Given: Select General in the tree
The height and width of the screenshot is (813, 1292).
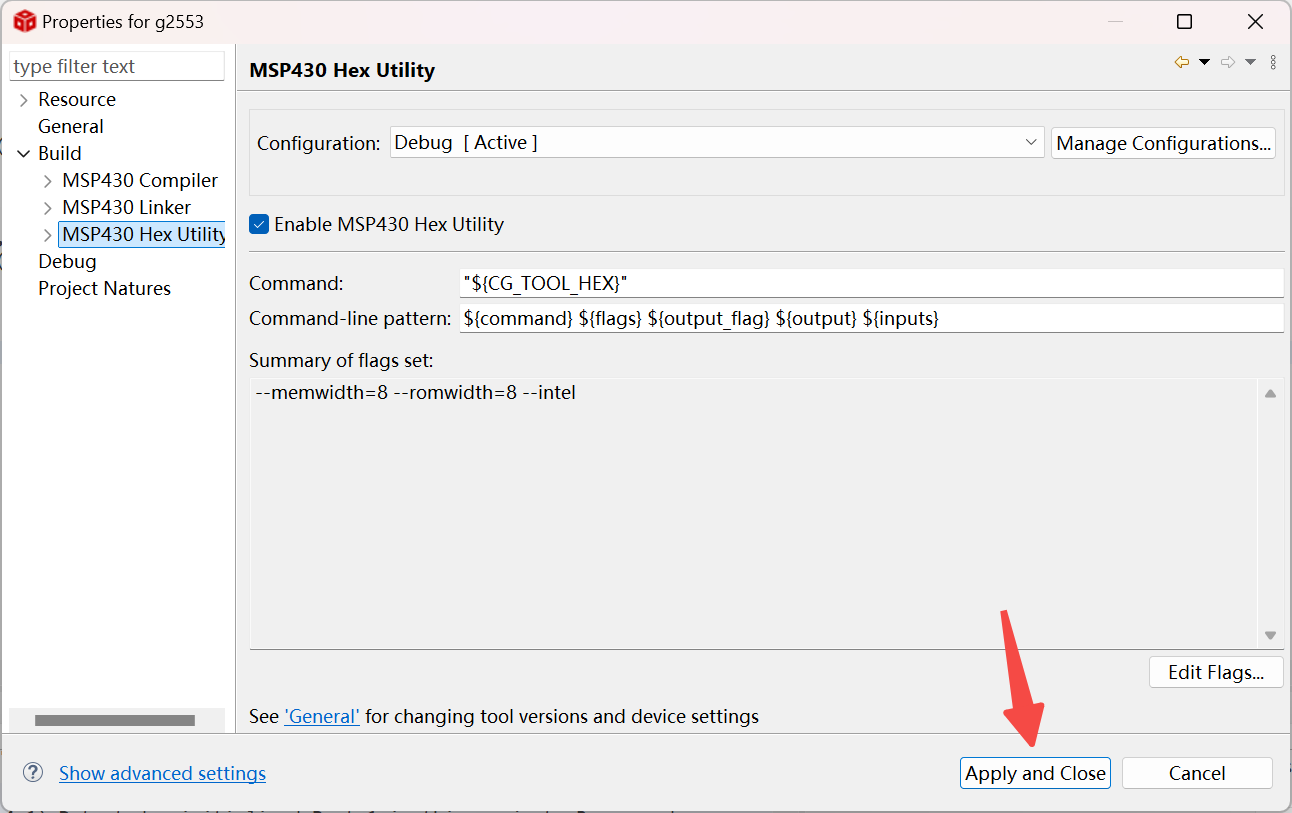Looking at the screenshot, I should click(71, 126).
